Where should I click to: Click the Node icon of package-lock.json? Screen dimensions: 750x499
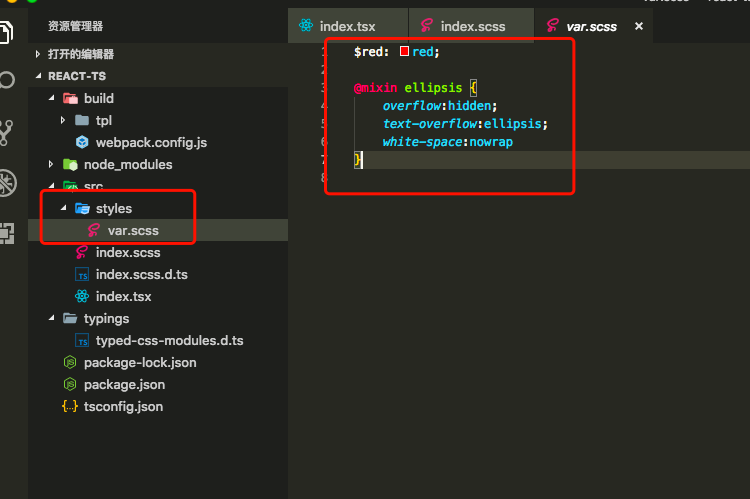pyautogui.click(x=70, y=362)
